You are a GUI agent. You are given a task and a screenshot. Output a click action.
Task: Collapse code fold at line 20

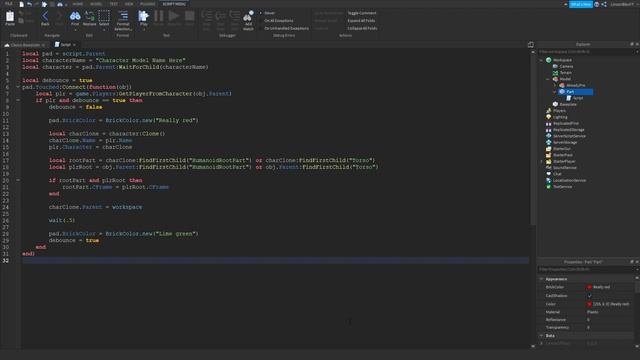(18, 180)
